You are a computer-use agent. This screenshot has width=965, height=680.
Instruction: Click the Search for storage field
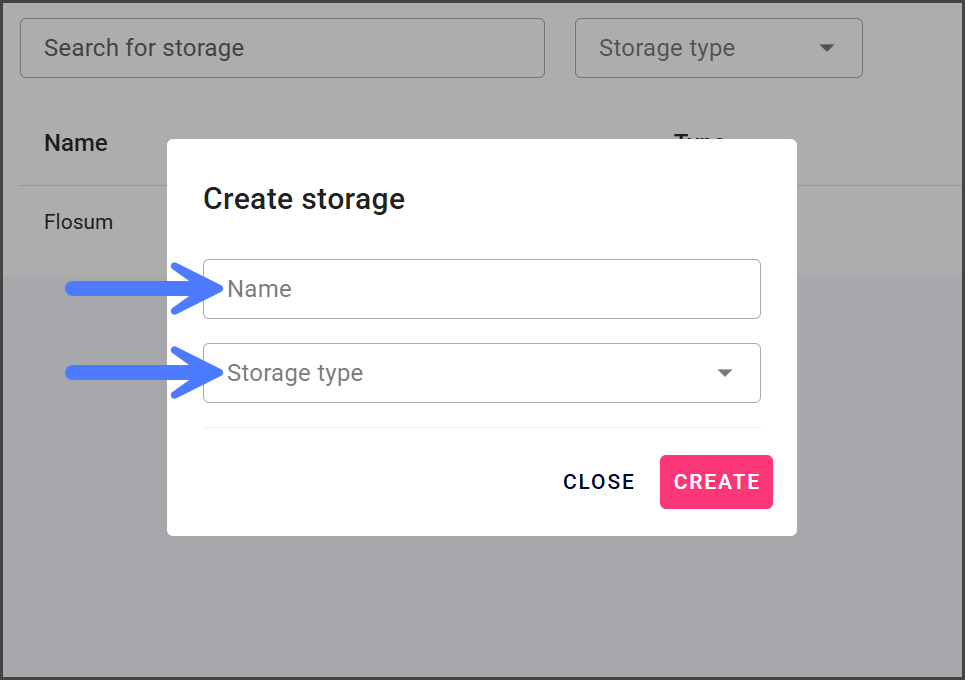[282, 48]
